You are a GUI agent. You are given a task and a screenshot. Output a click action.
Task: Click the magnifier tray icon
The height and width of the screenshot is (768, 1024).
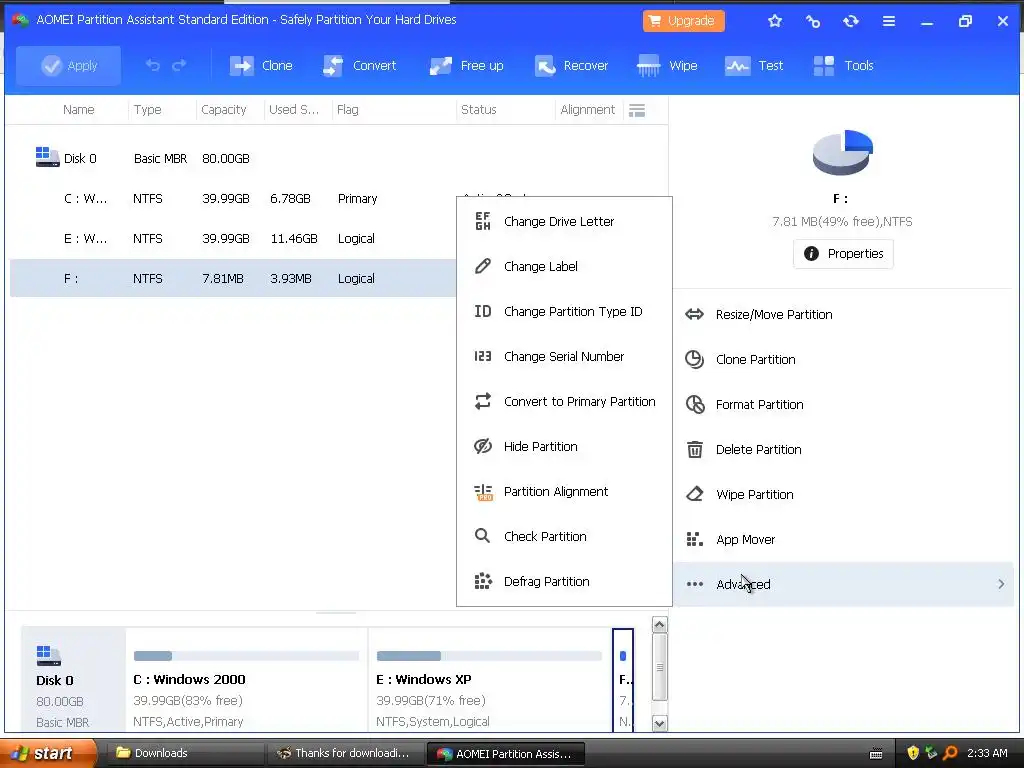click(950, 753)
